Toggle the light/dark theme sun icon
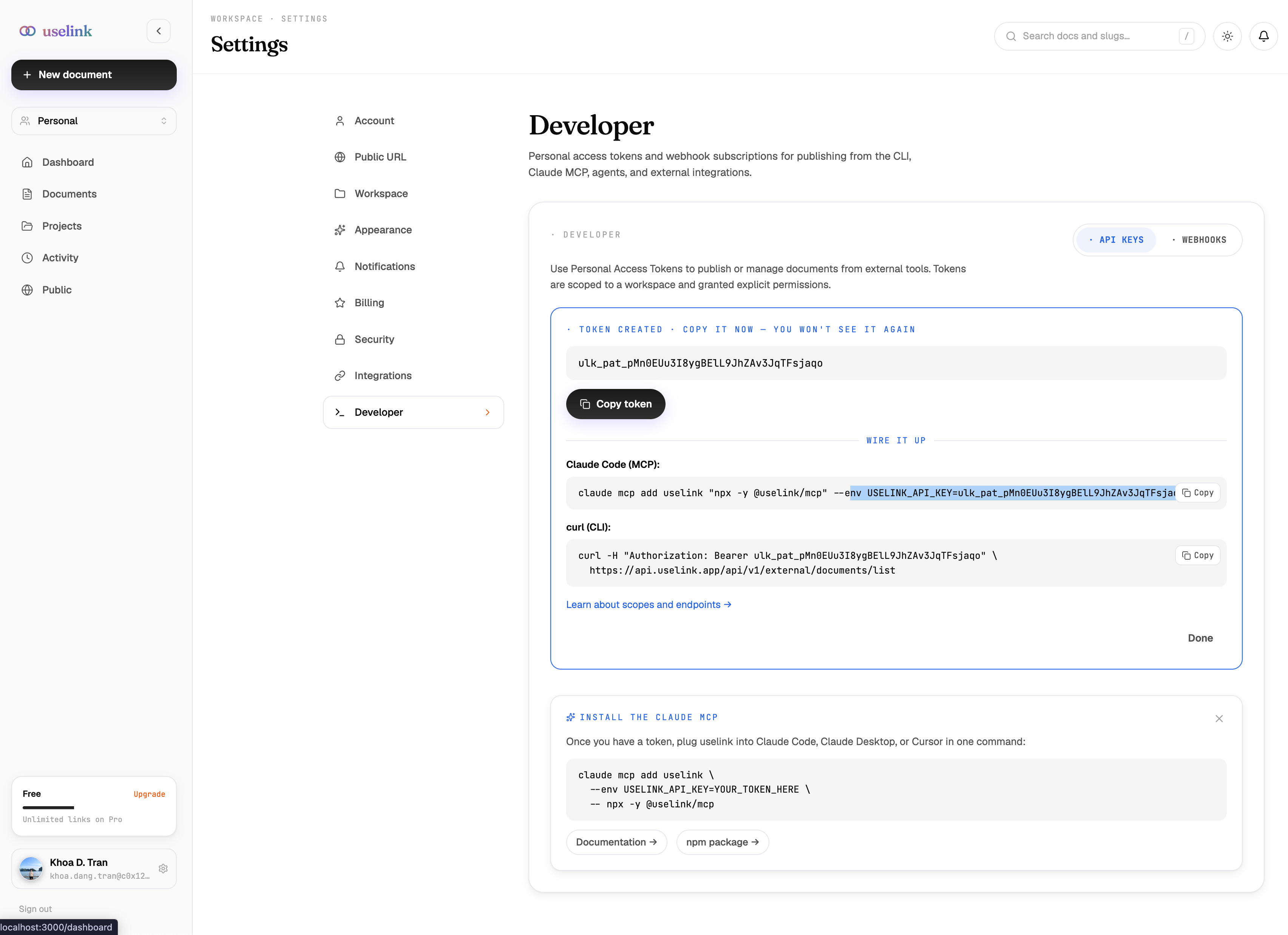1288x935 pixels. point(1227,36)
